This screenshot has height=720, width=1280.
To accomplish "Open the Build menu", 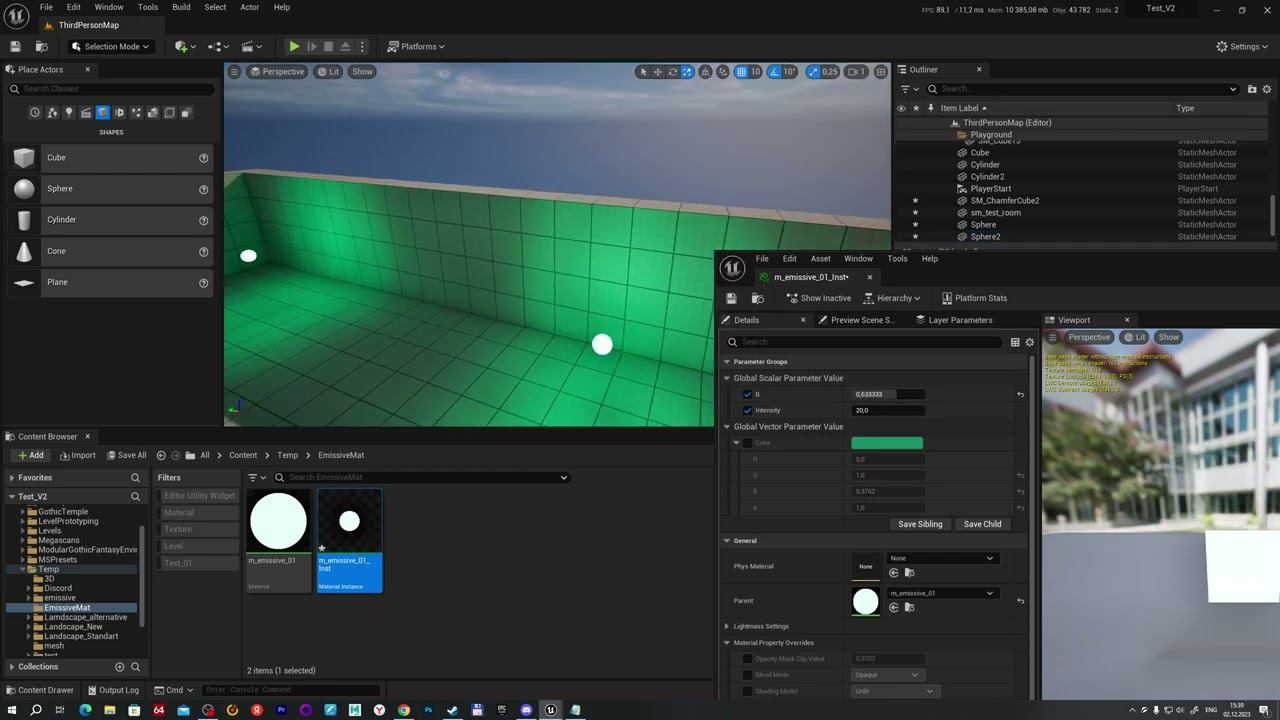I will 181,7.
